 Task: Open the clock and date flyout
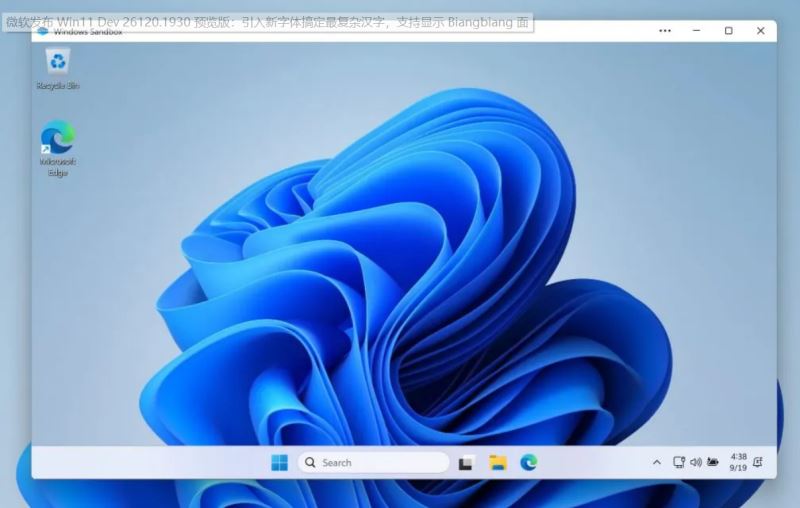738,462
